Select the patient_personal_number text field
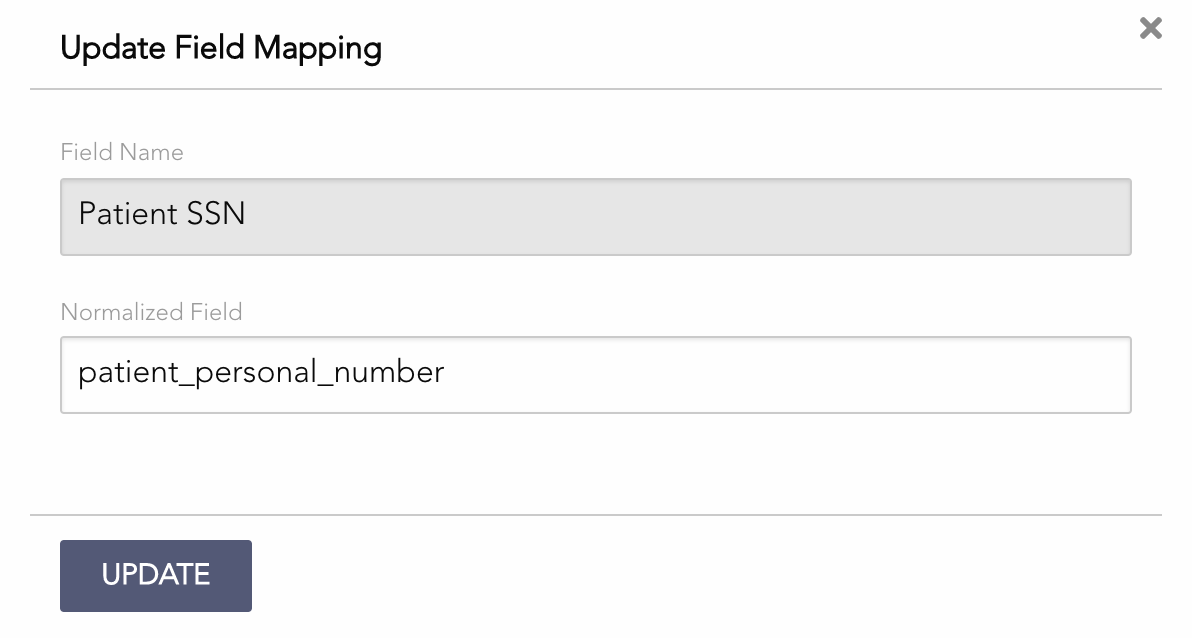 (x=595, y=375)
